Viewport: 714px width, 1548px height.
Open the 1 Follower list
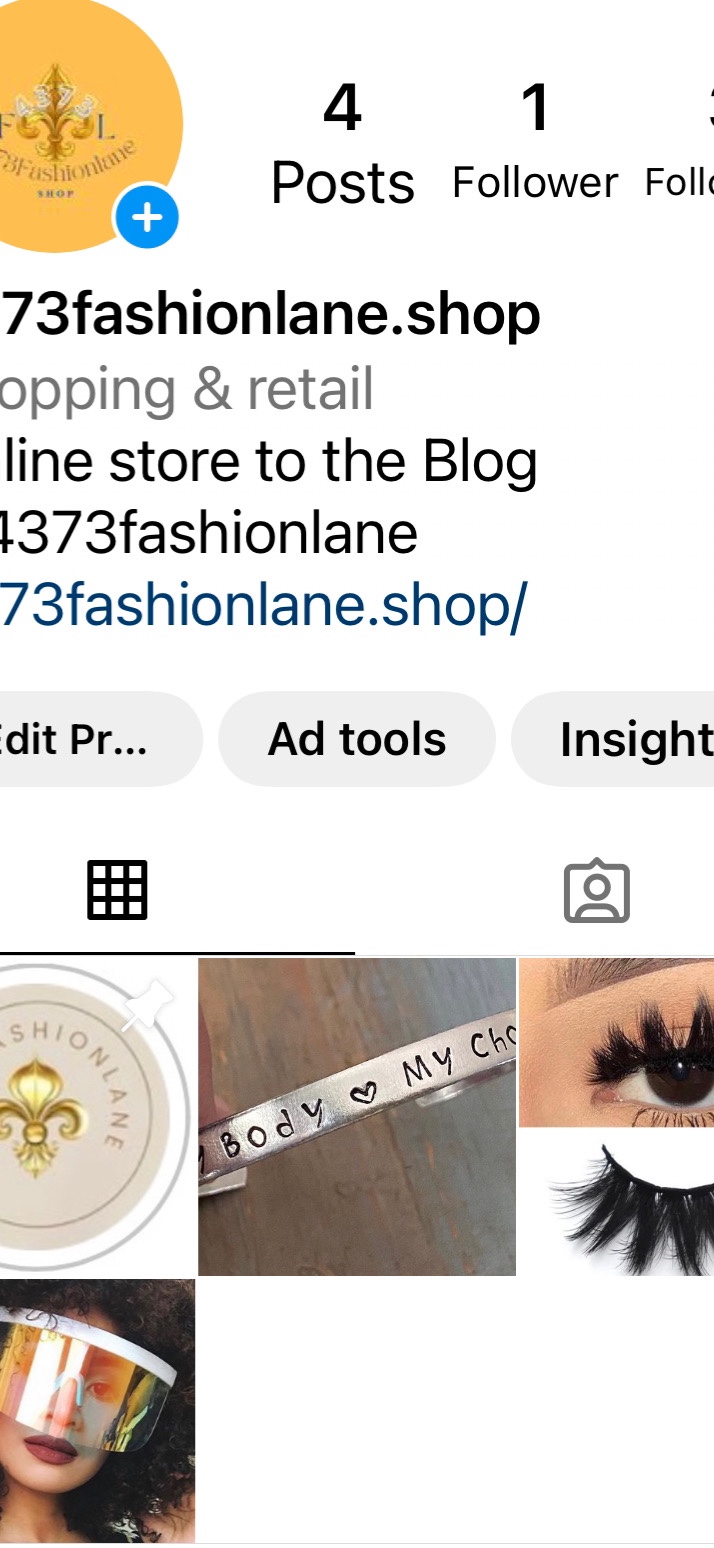pos(535,144)
